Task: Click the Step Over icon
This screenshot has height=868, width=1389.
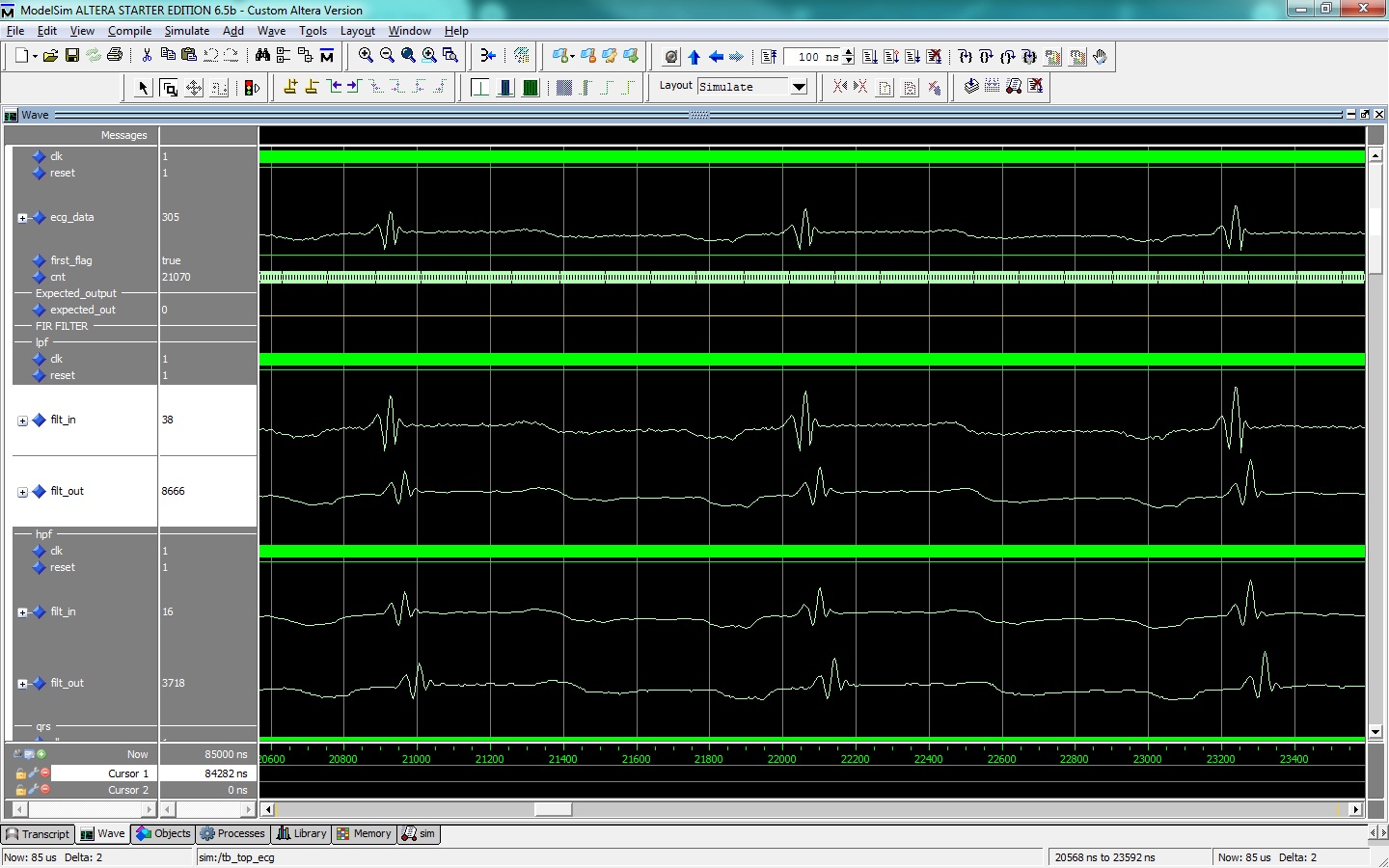Action: coord(986,57)
